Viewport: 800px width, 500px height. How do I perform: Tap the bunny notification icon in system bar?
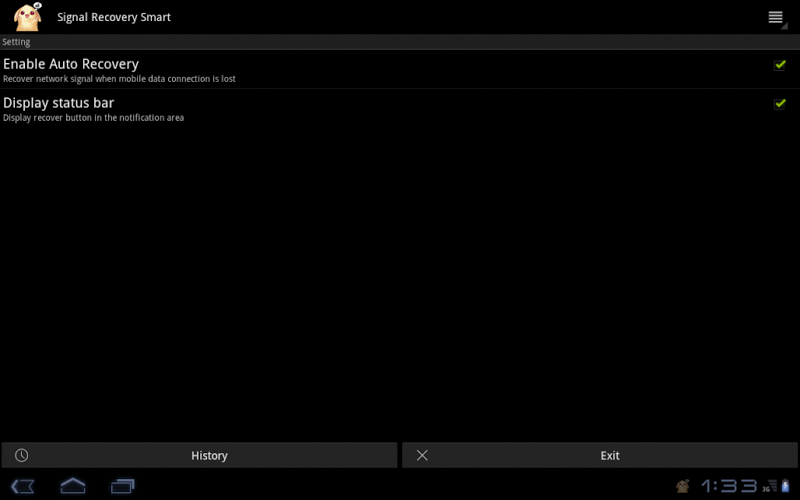pyautogui.click(x=683, y=486)
